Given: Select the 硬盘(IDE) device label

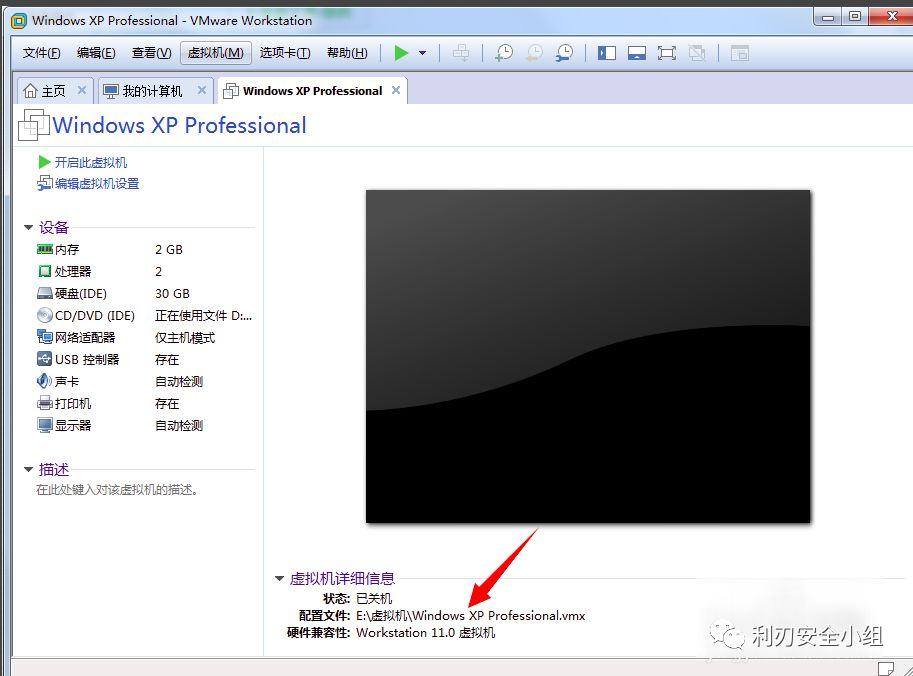Looking at the screenshot, I should pyautogui.click(x=81, y=293).
